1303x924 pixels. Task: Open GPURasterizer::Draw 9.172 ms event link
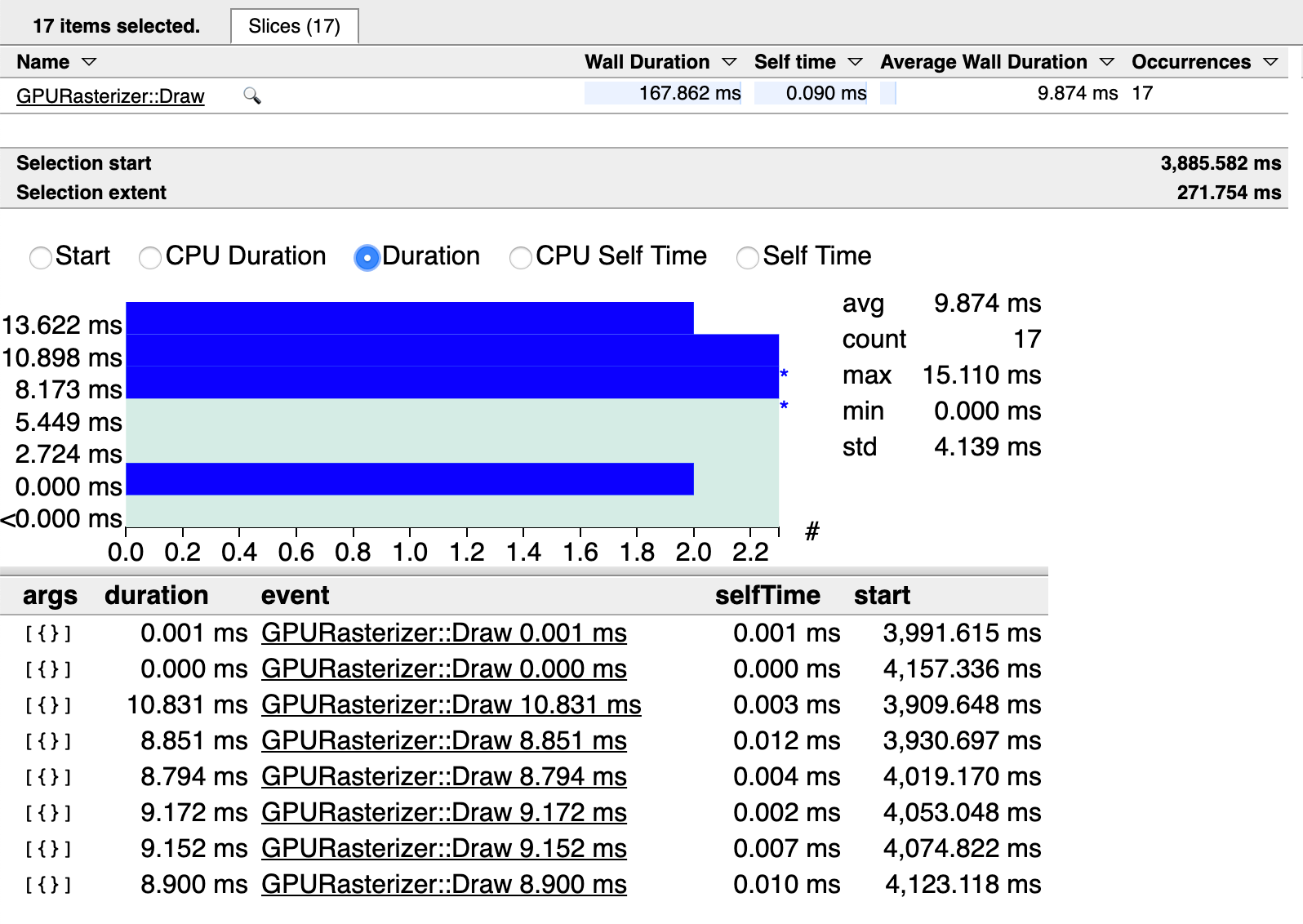[444, 812]
